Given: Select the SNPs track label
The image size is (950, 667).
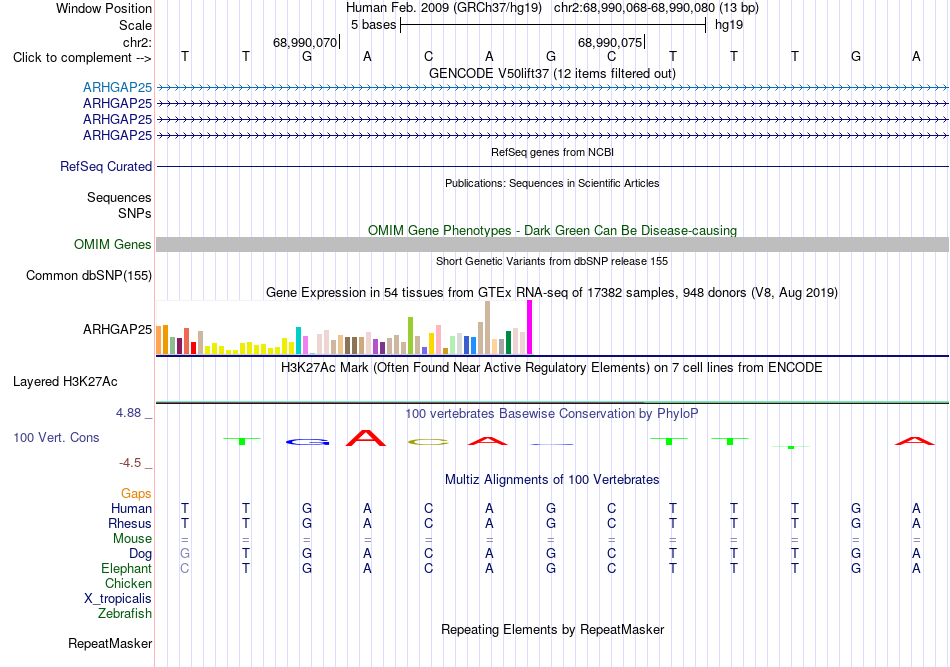Looking at the screenshot, I should tap(135, 213).
